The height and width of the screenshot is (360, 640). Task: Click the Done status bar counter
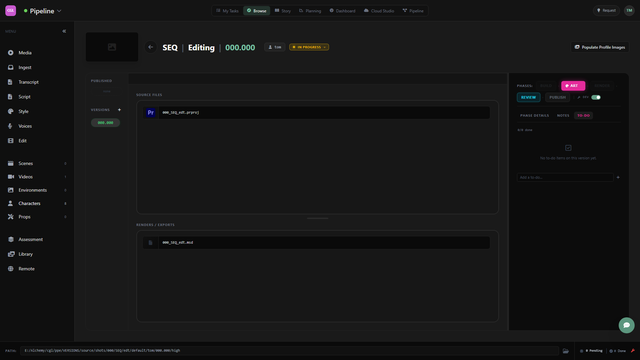[x=618, y=351]
